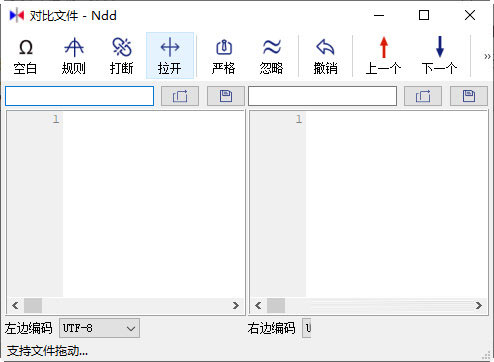Image resolution: width=494 pixels, height=362 pixels.
Task: Click the 左边编码 label
Action: tap(29, 328)
